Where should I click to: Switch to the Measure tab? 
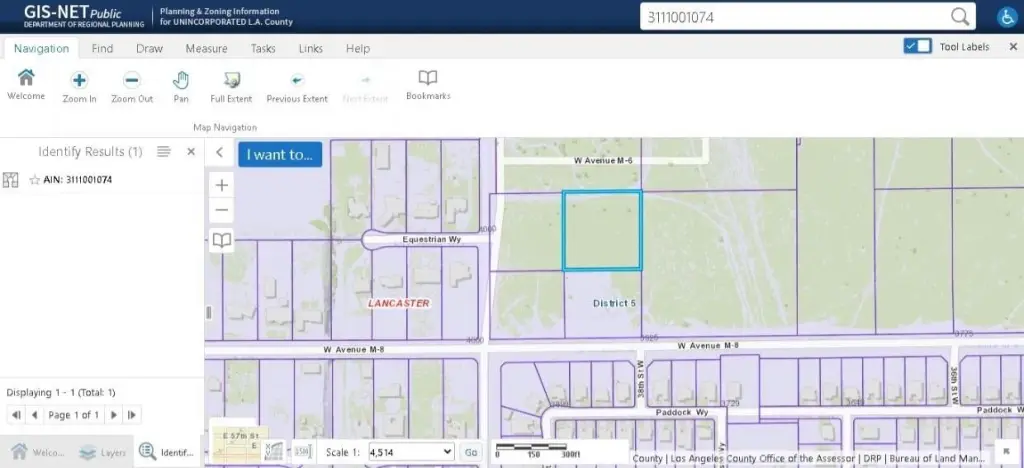pos(206,48)
